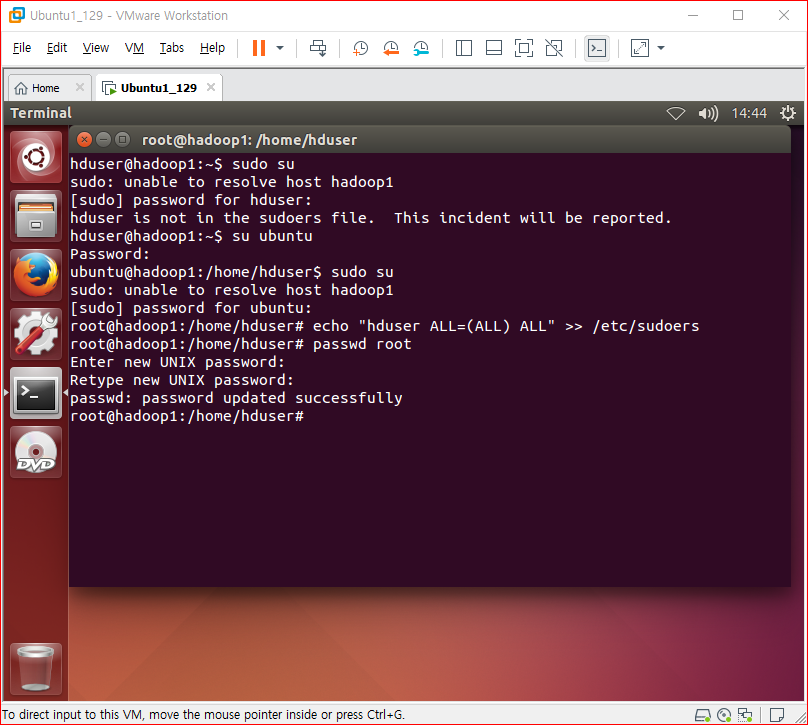Open the Files manager in the launcher
The width and height of the screenshot is (808, 725).
pos(36,216)
